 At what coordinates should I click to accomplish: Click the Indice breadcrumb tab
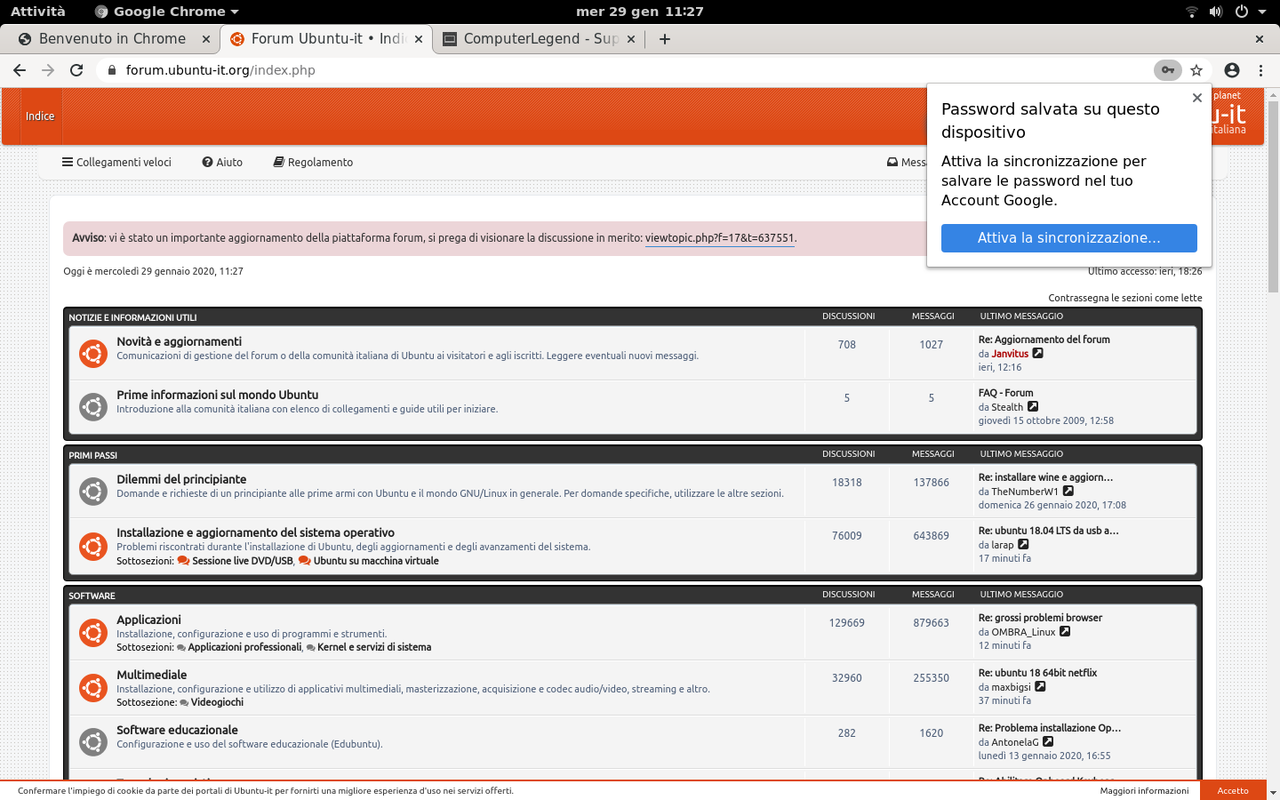(x=40, y=116)
